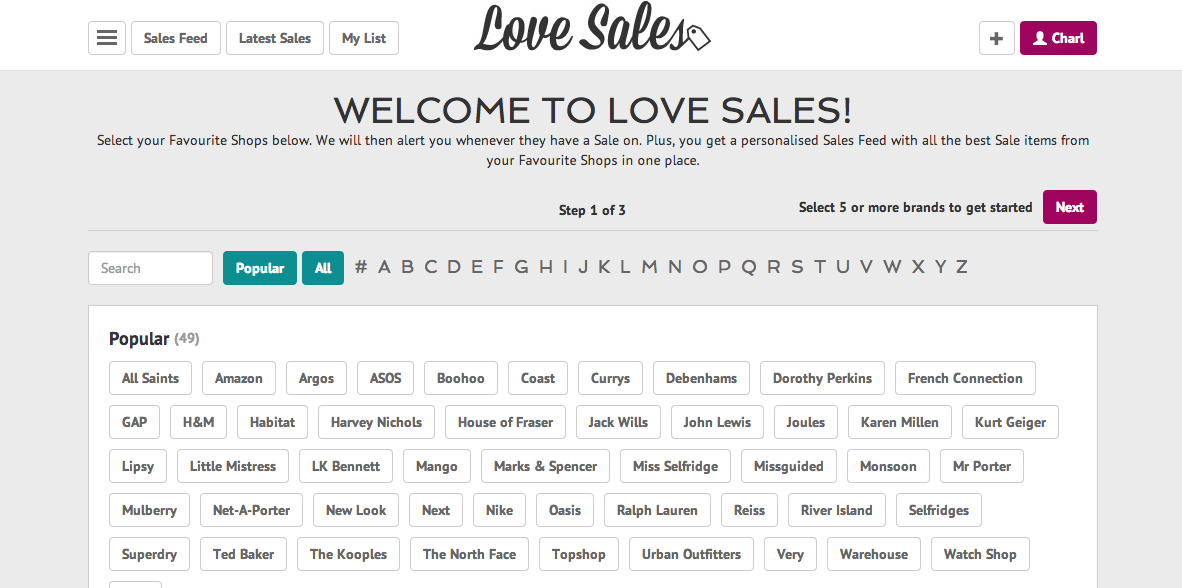This screenshot has width=1182, height=588.
Task: Filter brands by letter W
Action: point(893,267)
